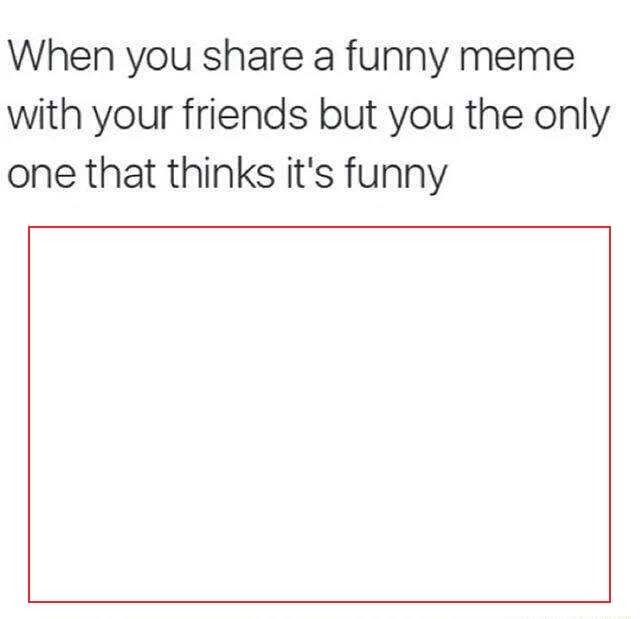Select the word "with" starting line two
Screen dimensions: 640x619
coord(44,115)
